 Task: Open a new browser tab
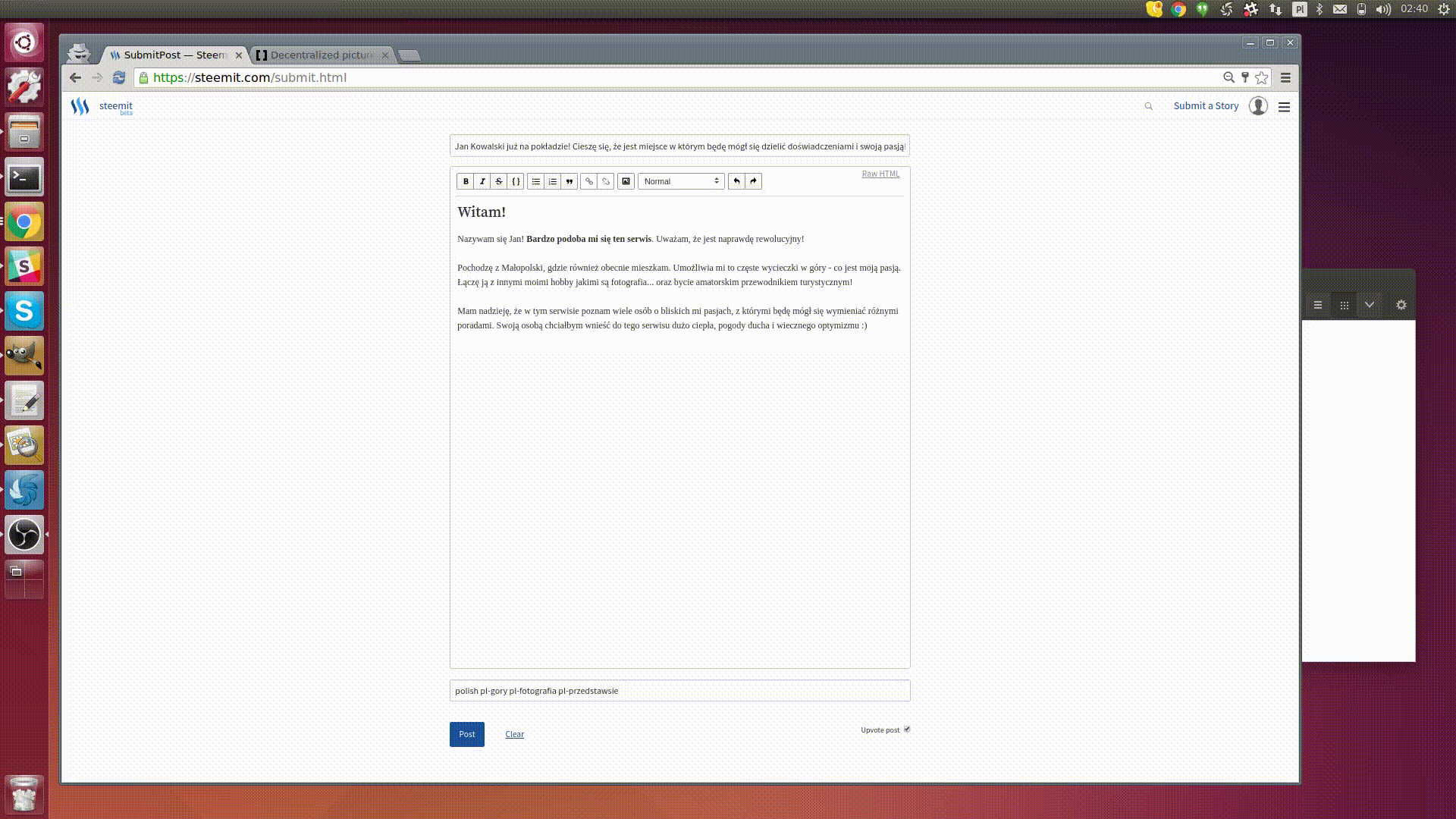tap(409, 55)
